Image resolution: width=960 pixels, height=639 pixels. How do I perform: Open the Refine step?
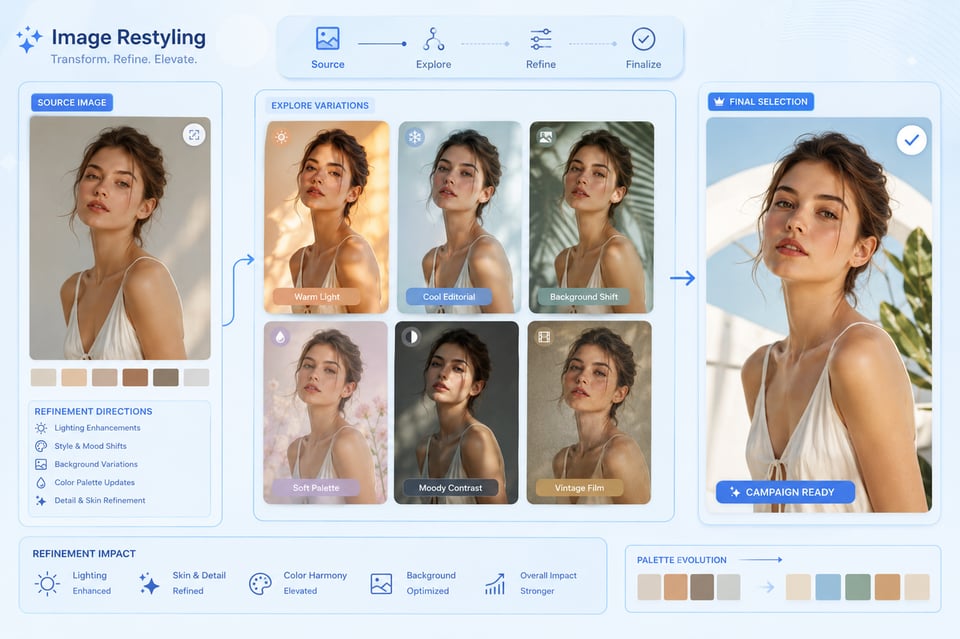(x=541, y=48)
